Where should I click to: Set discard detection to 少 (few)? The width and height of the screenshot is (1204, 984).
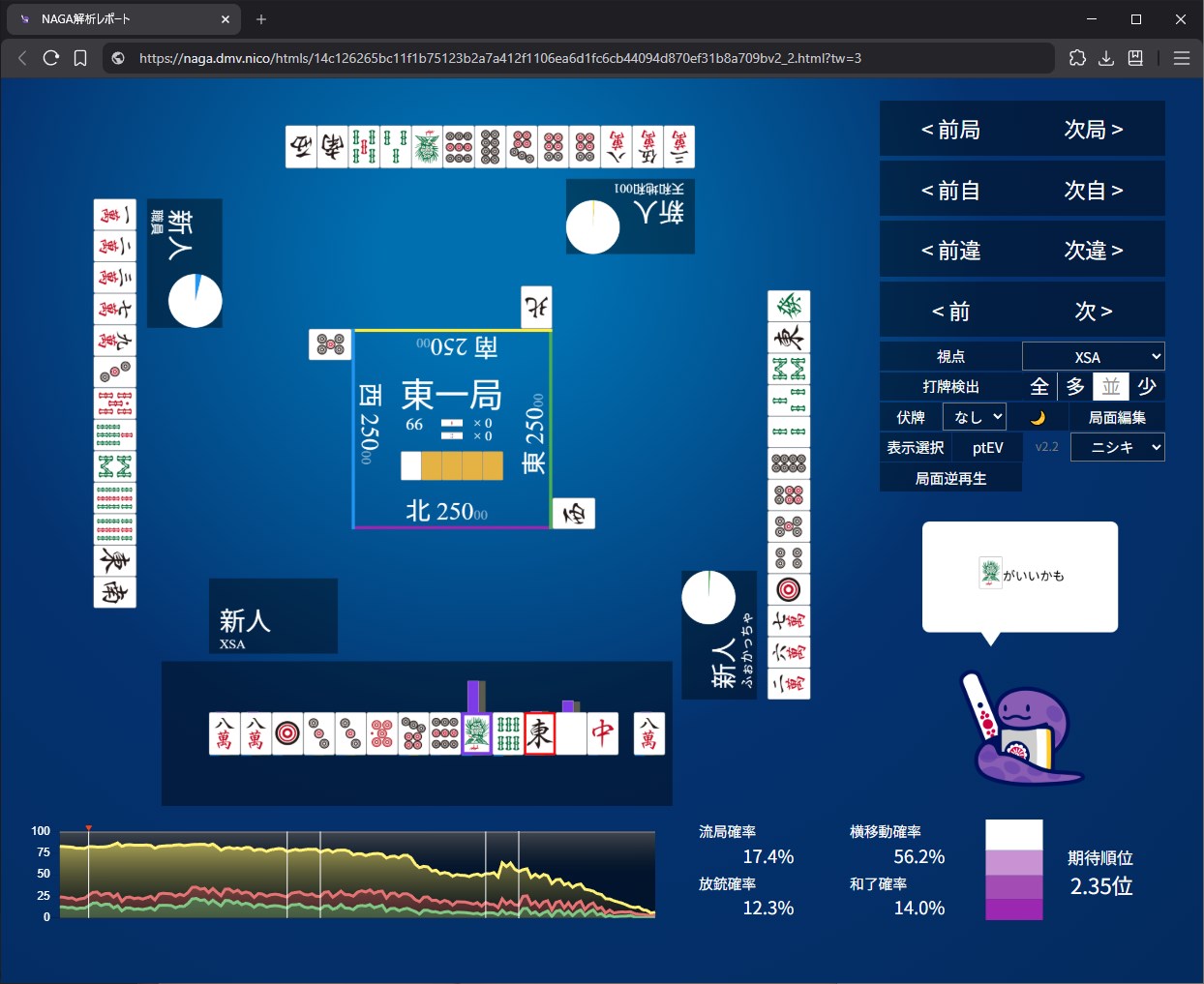click(1147, 386)
